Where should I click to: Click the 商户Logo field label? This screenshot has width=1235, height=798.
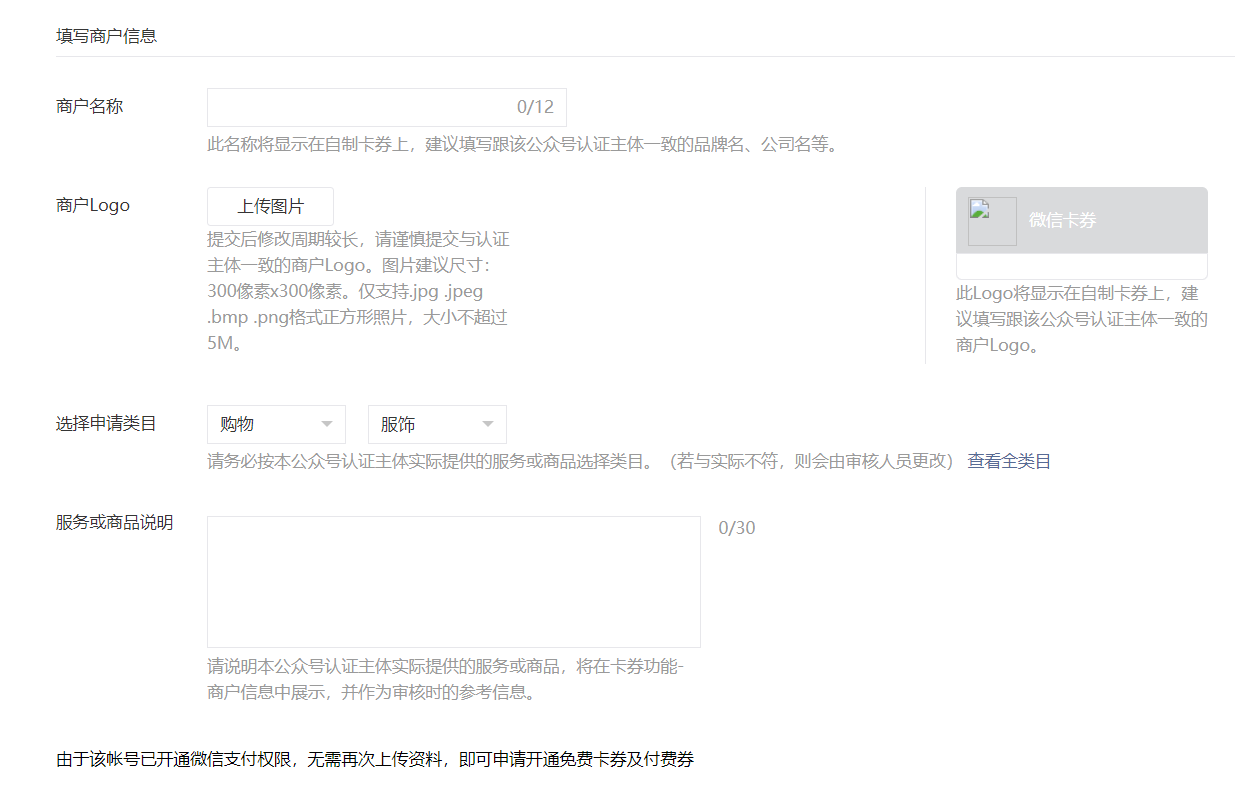pyautogui.click(x=93, y=205)
